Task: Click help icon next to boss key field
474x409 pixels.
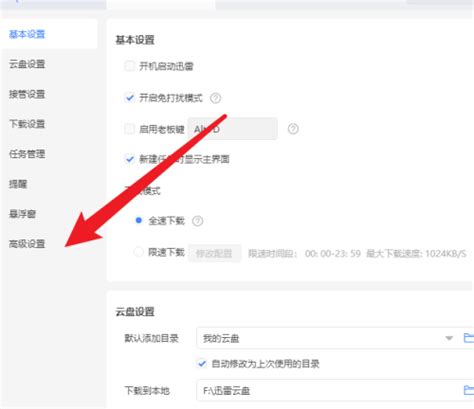Action: [293, 129]
